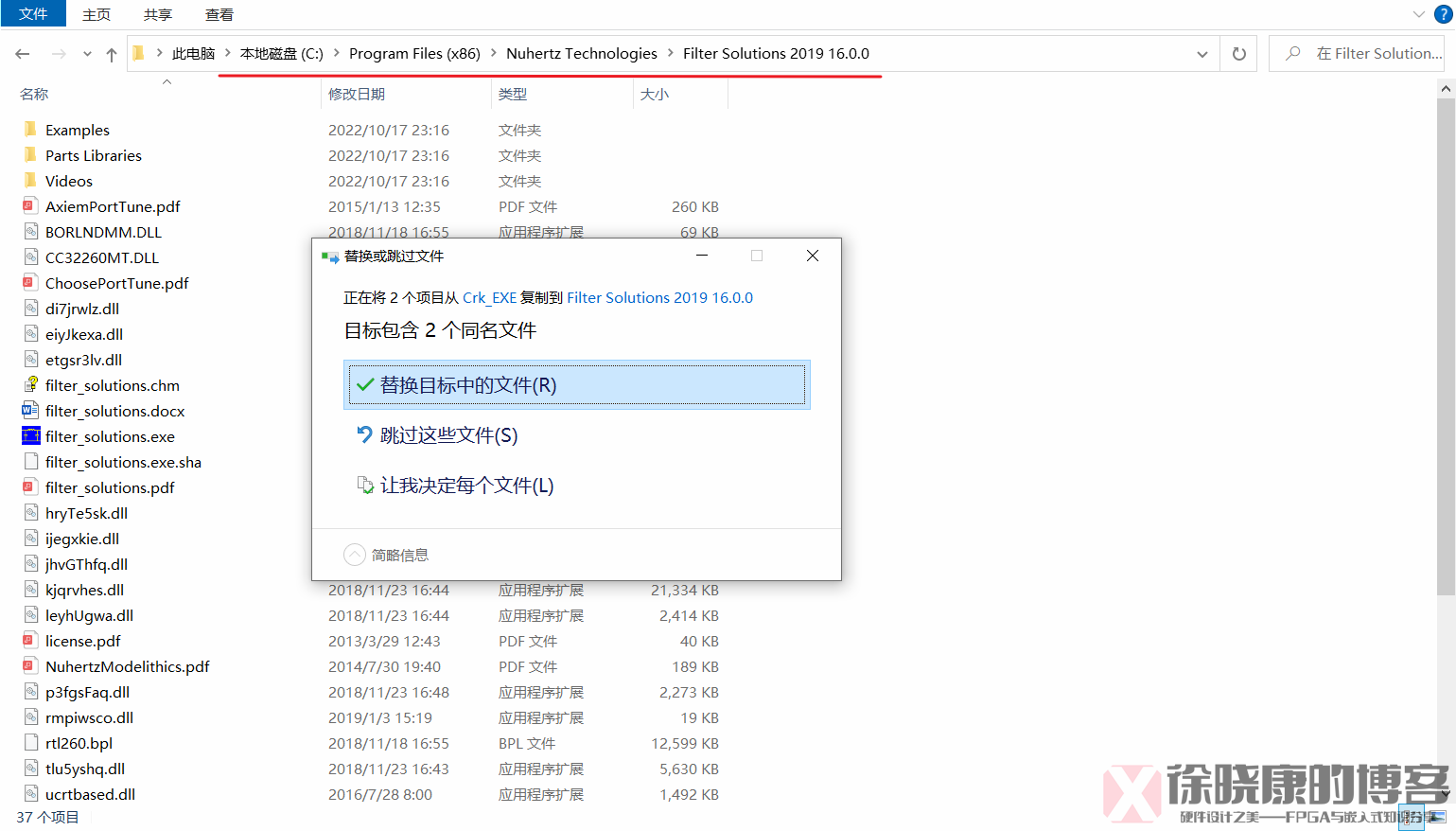Go up one folder level

tap(112, 54)
